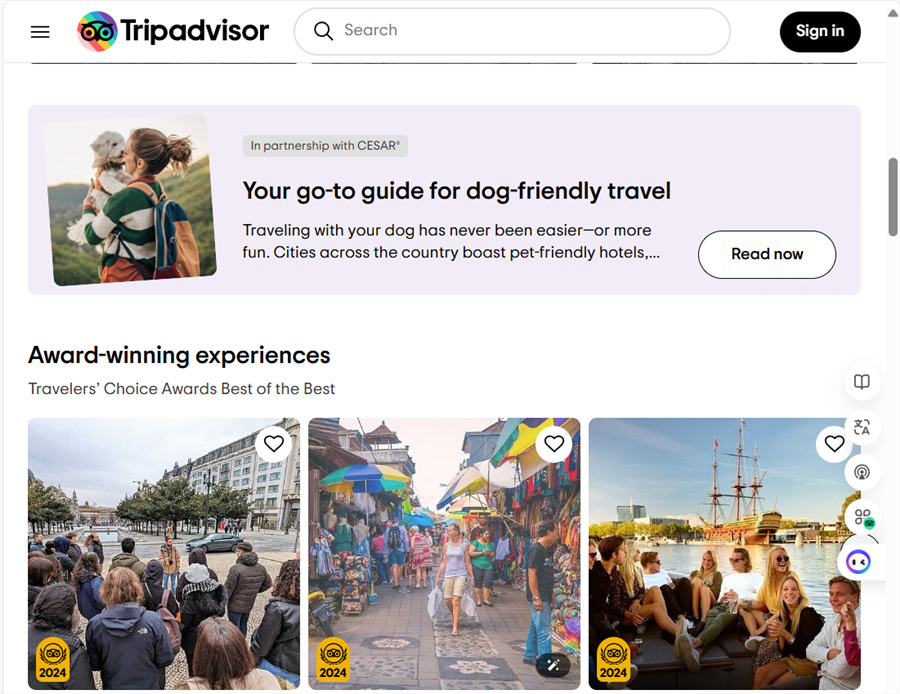Open the reader mode book icon
The width and height of the screenshot is (900, 694).
tap(862, 382)
